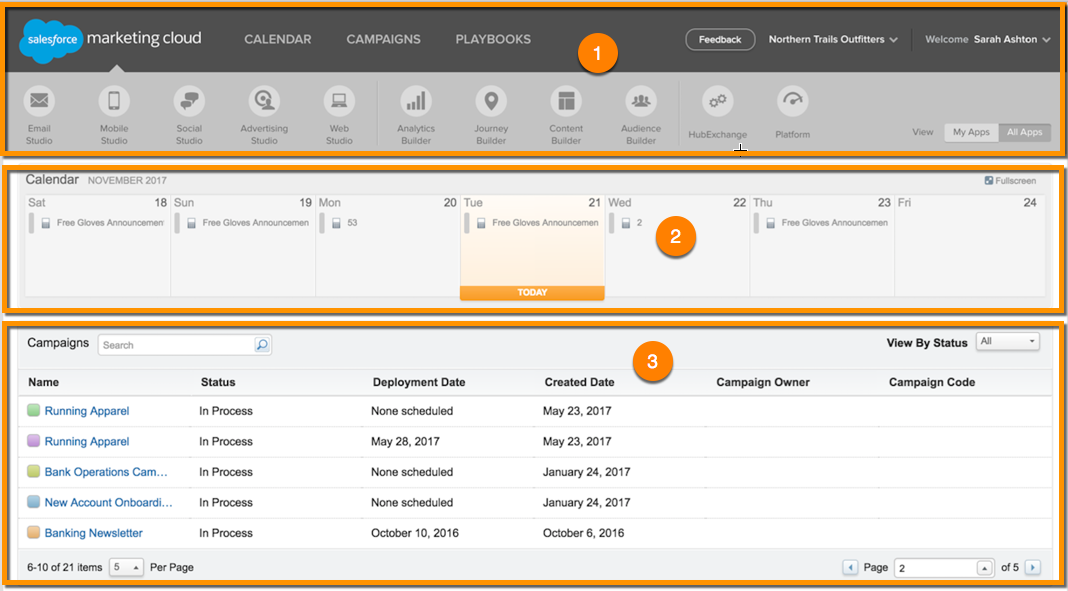
Task: Go to previous campaigns page arrow
Action: (x=850, y=567)
